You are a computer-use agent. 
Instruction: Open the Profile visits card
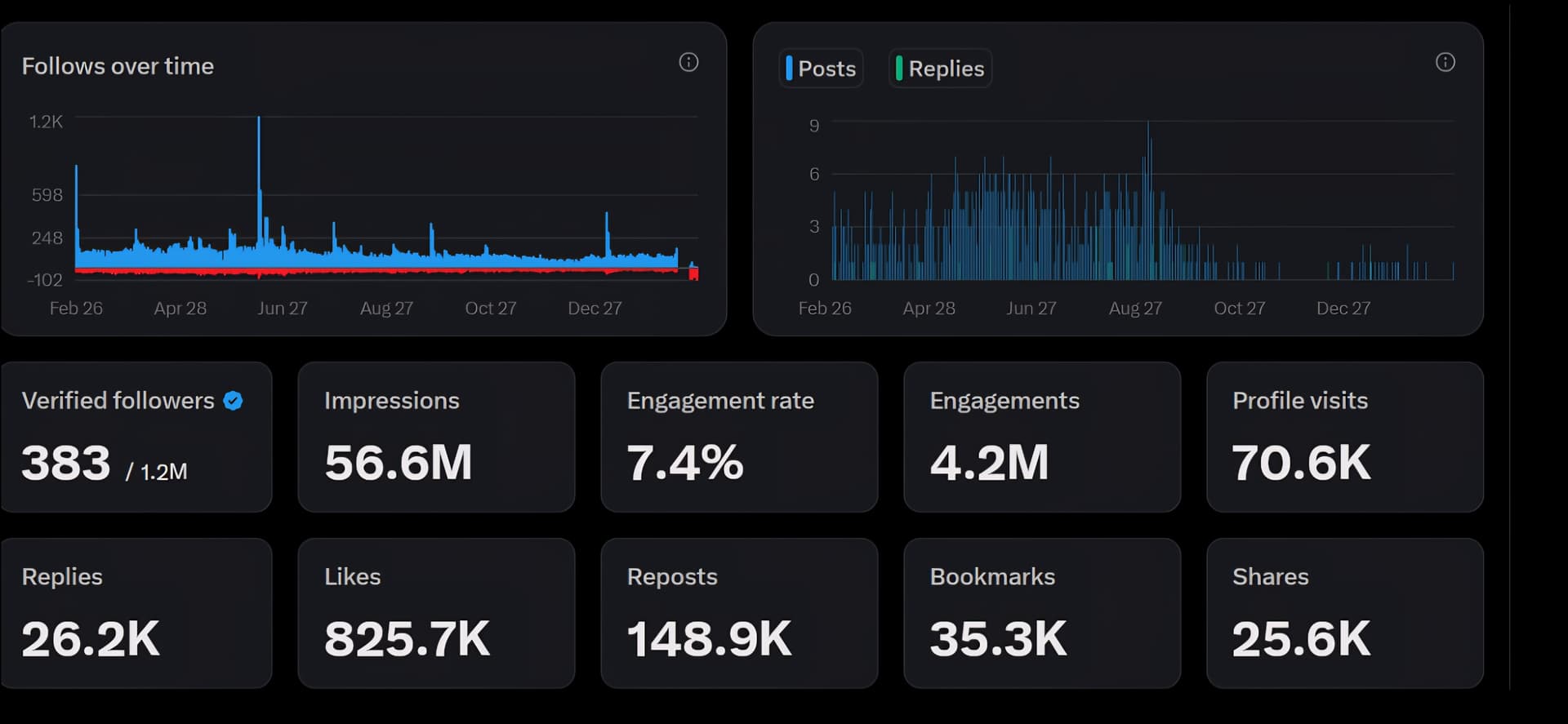(1344, 437)
